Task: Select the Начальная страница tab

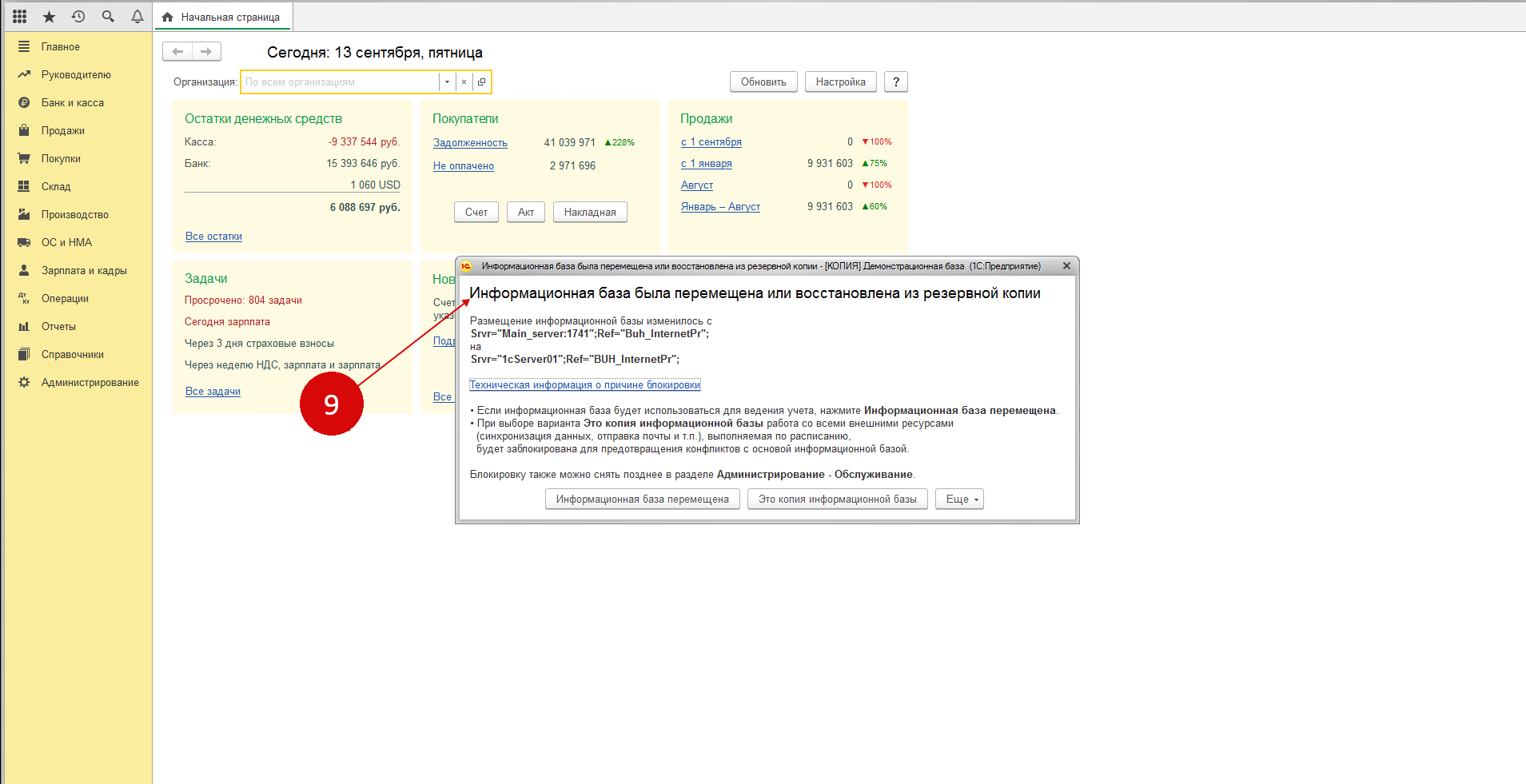Action: point(222,17)
